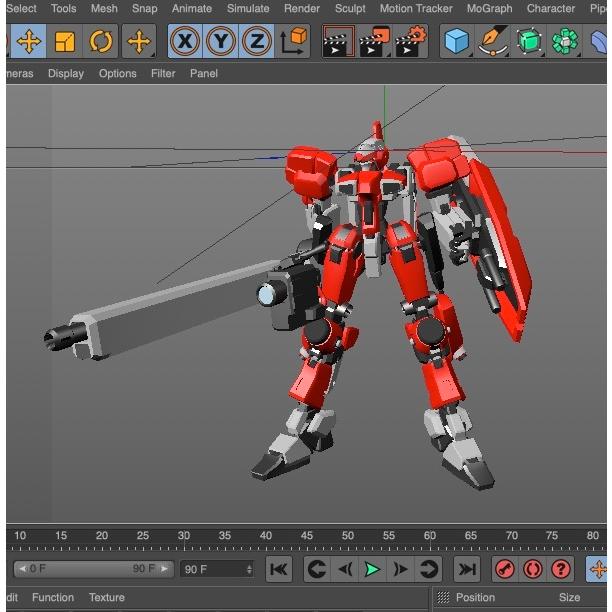The height and width of the screenshot is (612, 612).
Task: Open the MoGraph menu
Action: coord(489,8)
